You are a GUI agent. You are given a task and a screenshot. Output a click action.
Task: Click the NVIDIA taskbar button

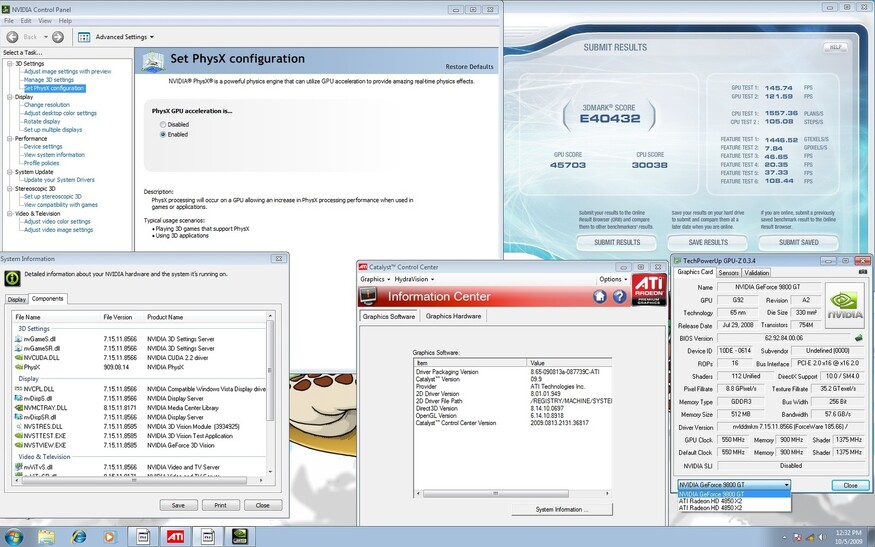pyautogui.click(x=239, y=537)
